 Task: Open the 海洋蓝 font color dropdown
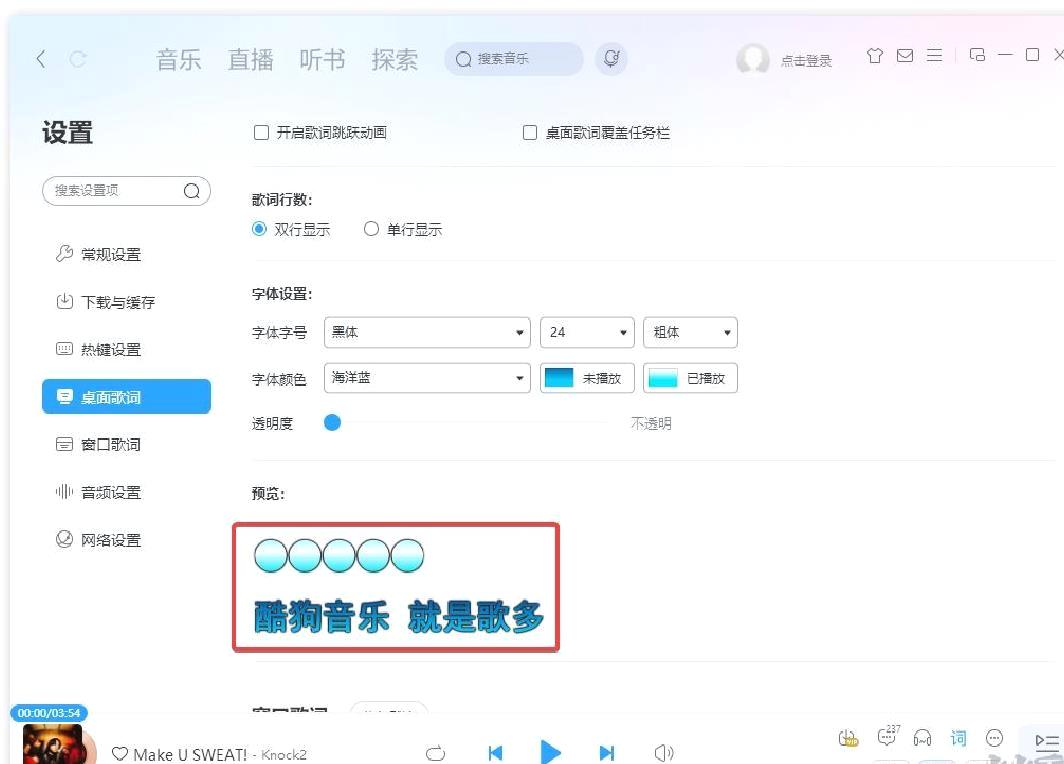tap(428, 378)
